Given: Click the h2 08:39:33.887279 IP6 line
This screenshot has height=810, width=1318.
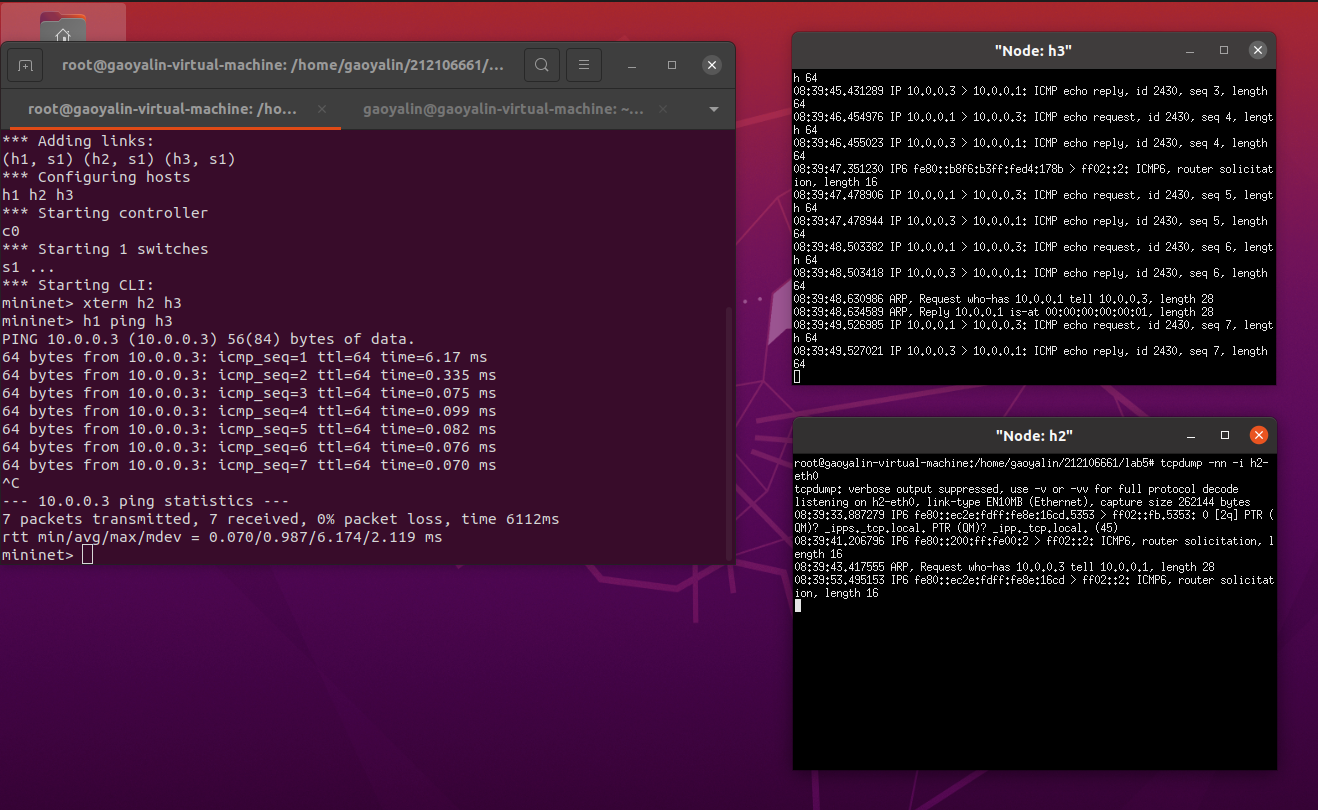Looking at the screenshot, I should [1034, 521].
